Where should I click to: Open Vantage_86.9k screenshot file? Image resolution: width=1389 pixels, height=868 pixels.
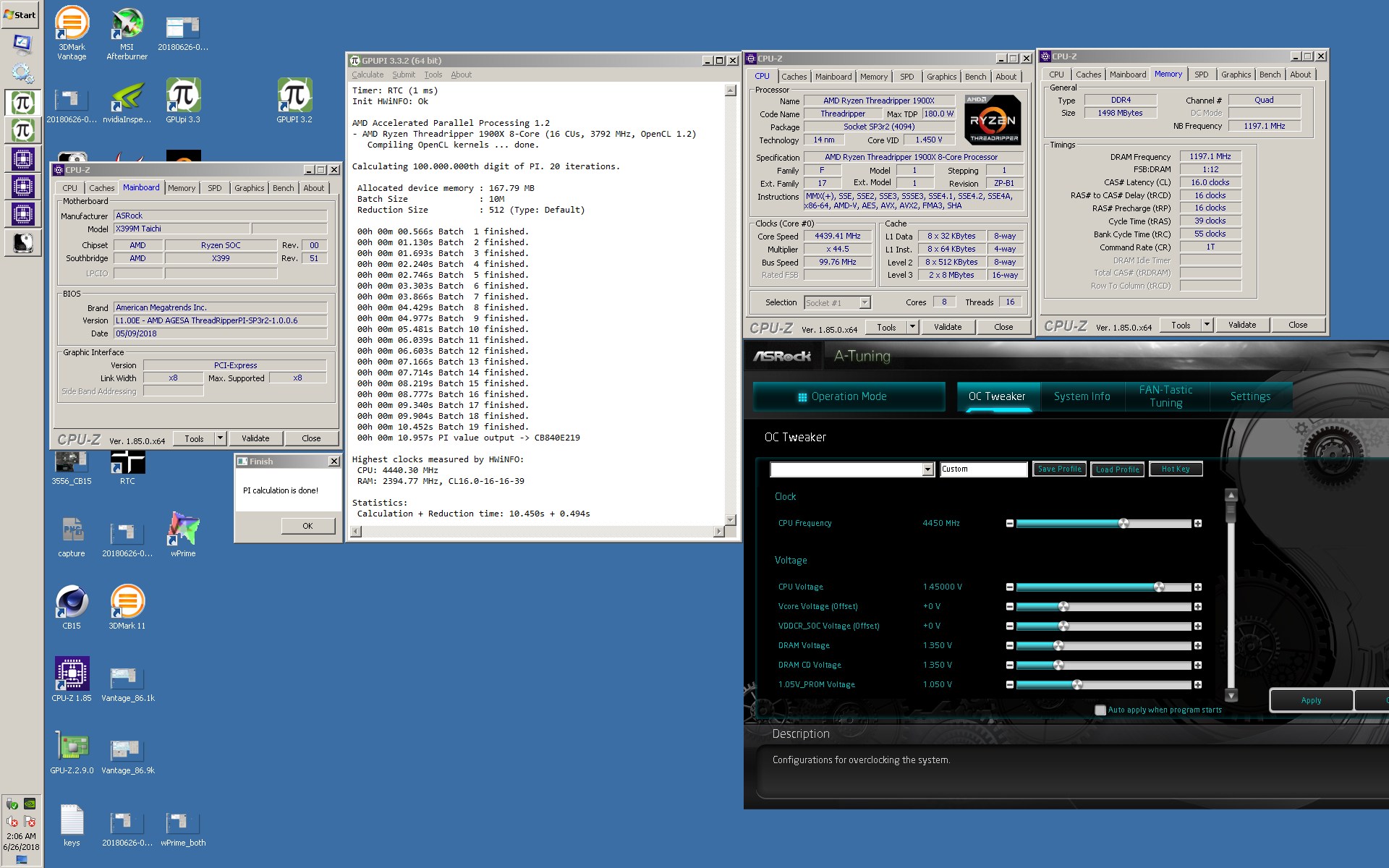128,756
